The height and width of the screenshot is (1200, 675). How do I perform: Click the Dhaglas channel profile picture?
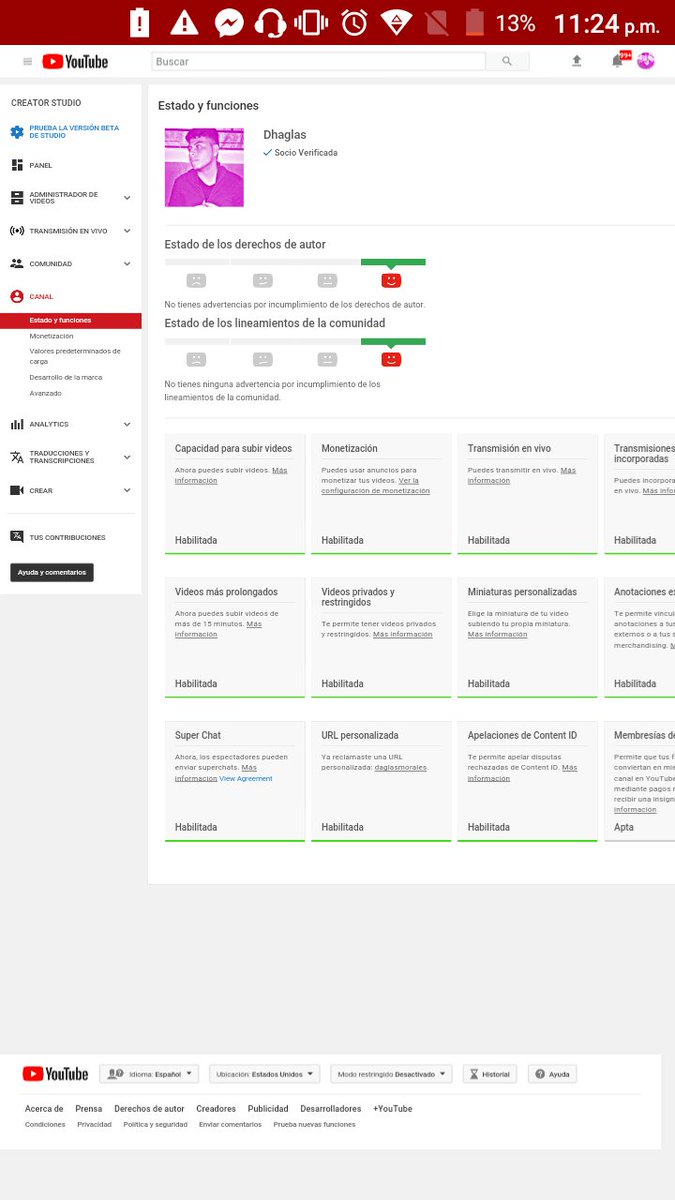point(204,168)
